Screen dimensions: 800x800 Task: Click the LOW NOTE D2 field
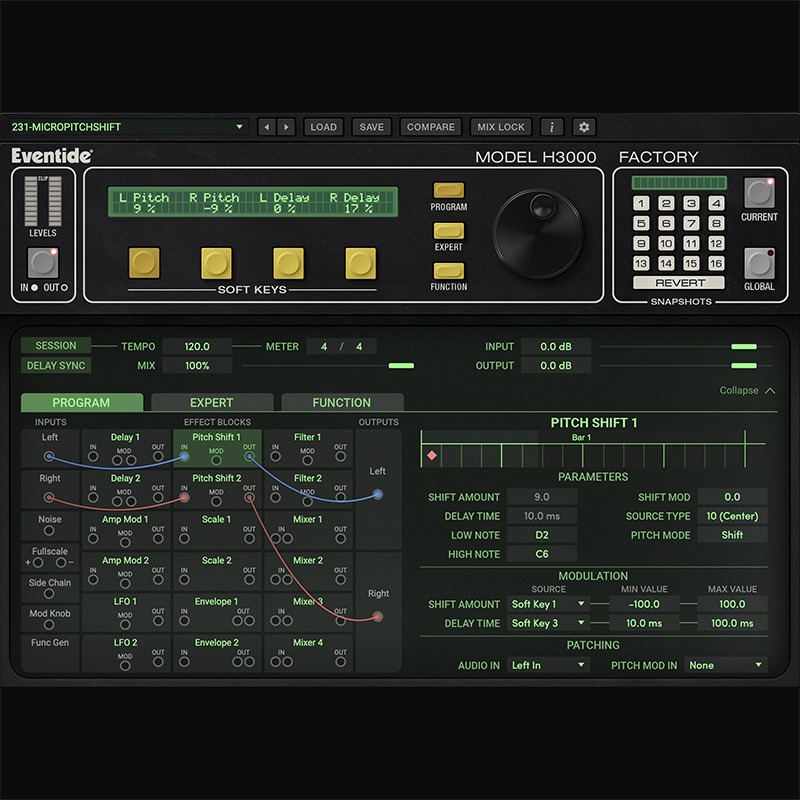point(542,535)
